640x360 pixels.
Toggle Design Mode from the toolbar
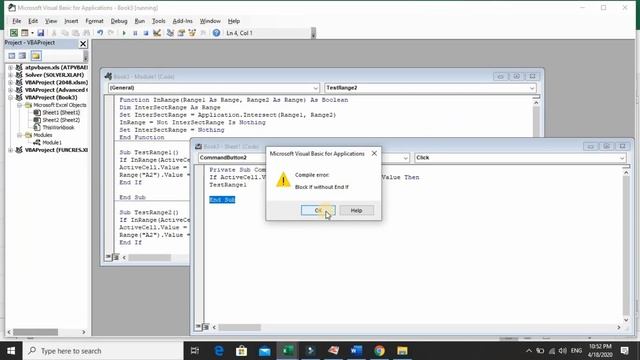click(157, 33)
